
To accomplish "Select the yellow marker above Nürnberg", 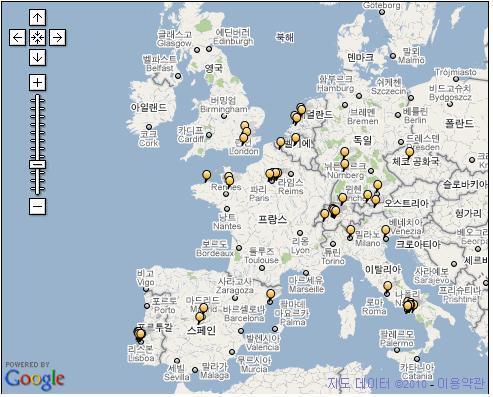I will pyautogui.click(x=345, y=153).
